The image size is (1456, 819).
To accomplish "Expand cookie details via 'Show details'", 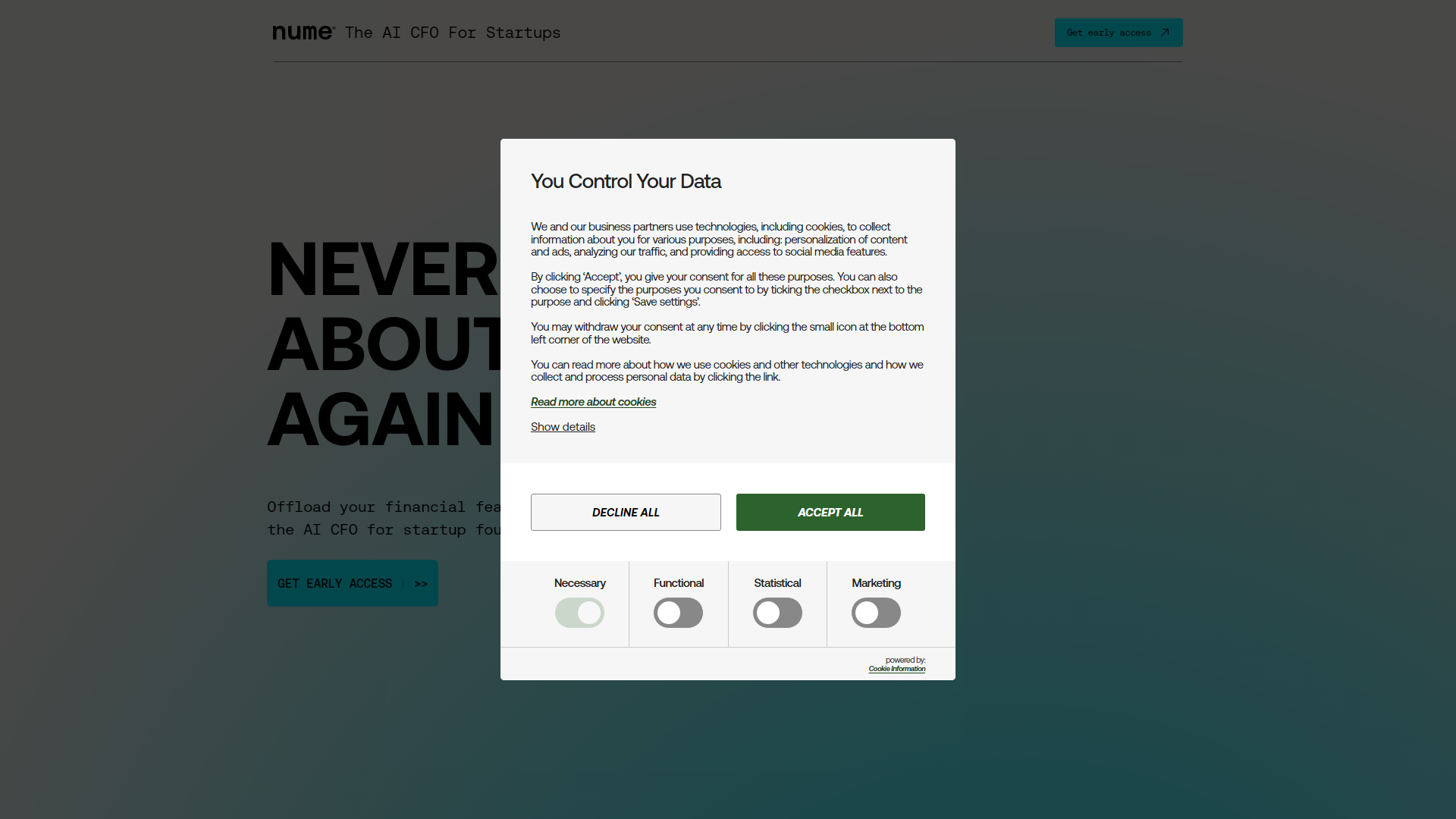I will click(x=562, y=427).
